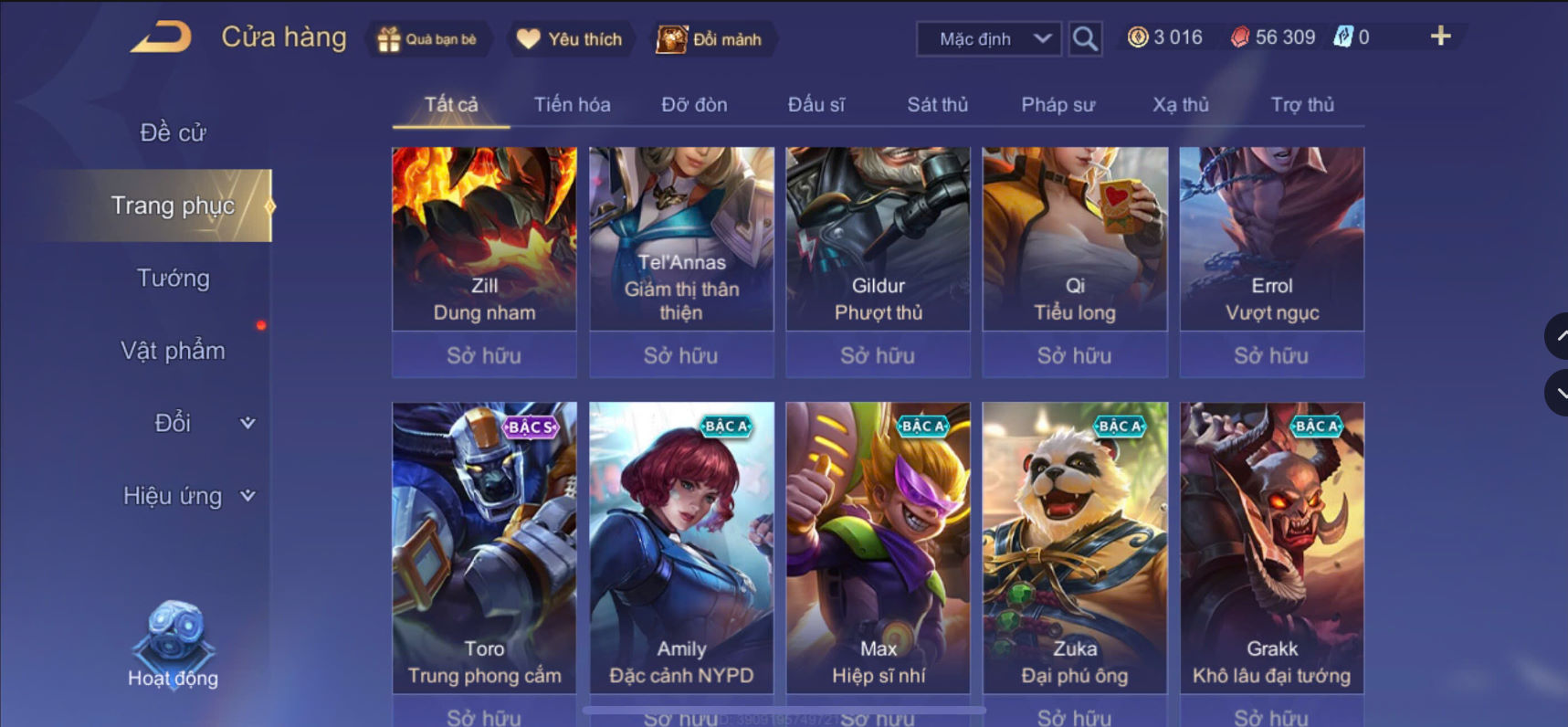Open the search magnifier icon

[x=1085, y=39]
